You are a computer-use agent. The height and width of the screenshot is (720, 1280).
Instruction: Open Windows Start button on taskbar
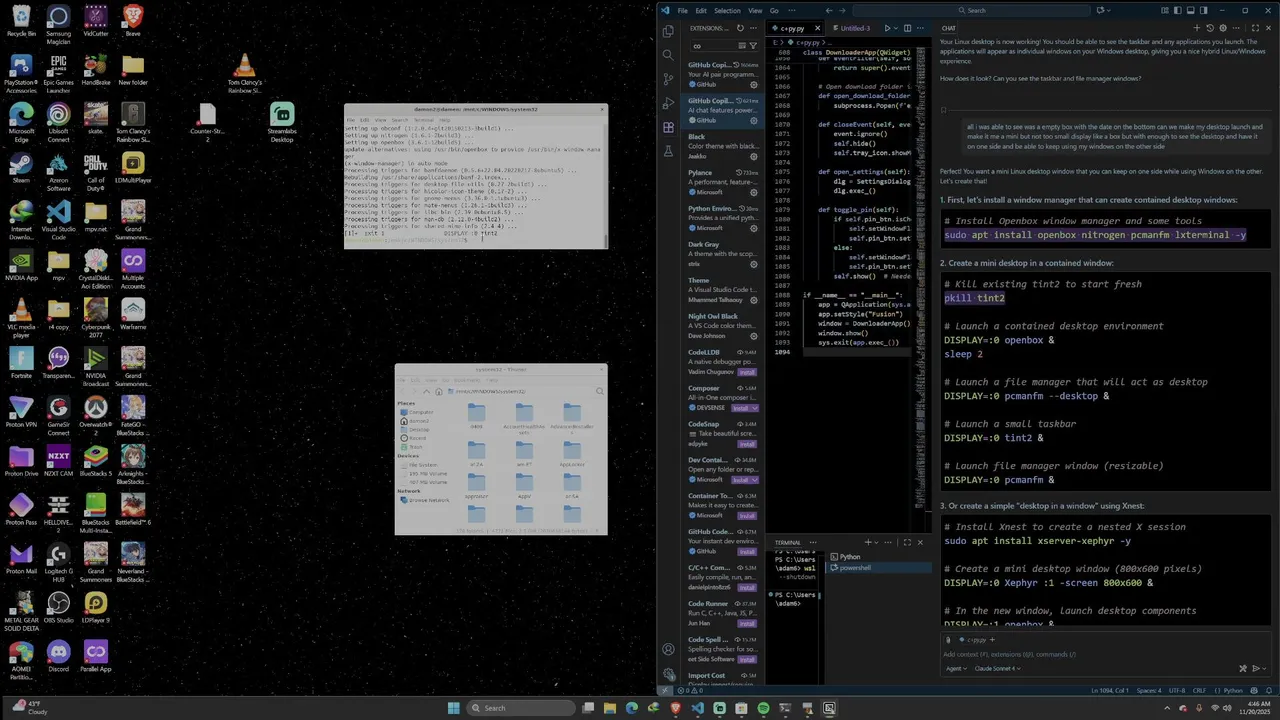click(x=453, y=708)
